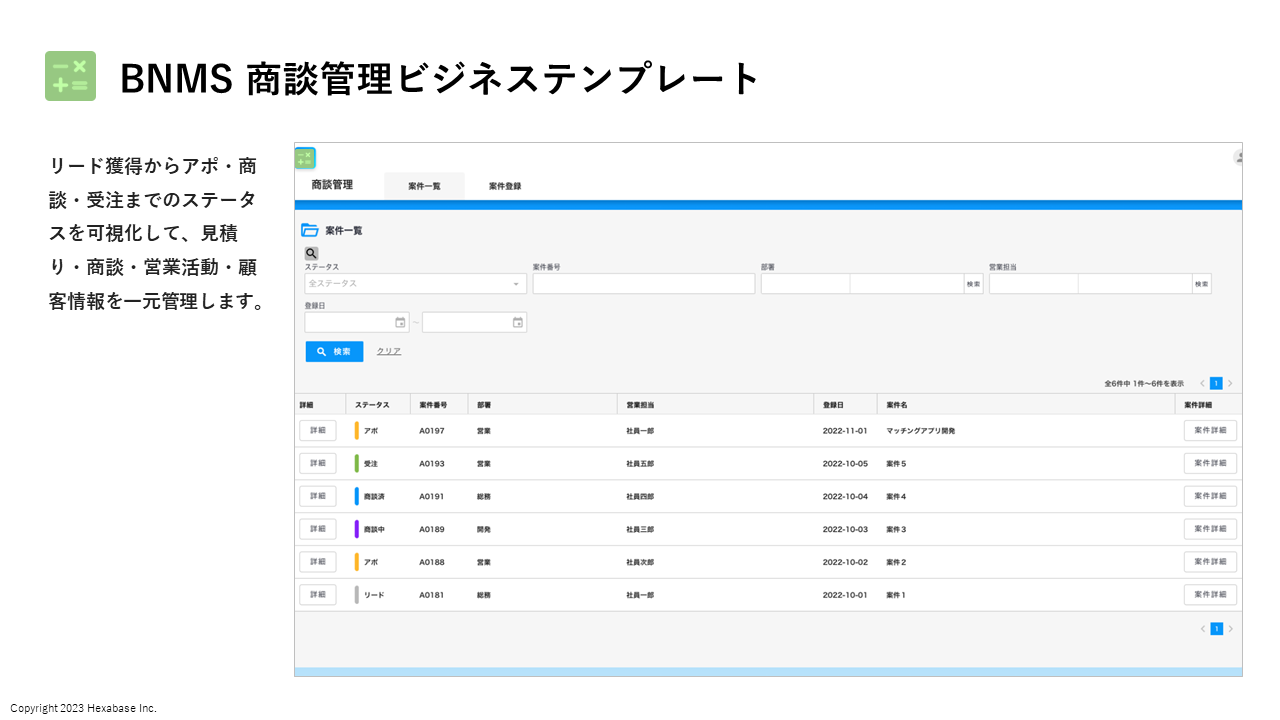
Task: Click the first 営業担当 input box
Action: (x=1033, y=284)
